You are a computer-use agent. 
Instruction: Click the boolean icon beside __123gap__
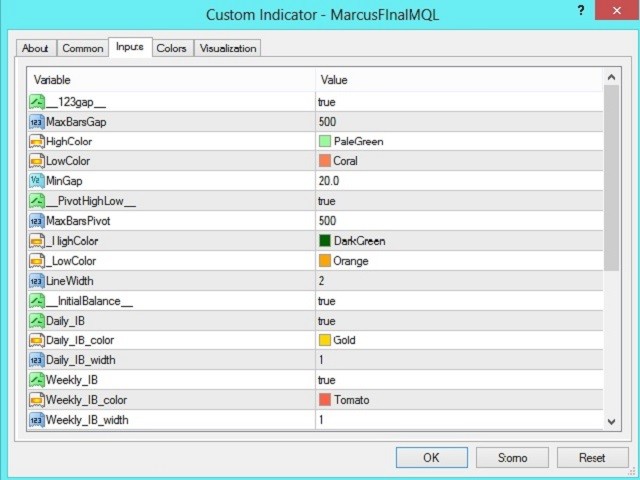[x=37, y=102]
